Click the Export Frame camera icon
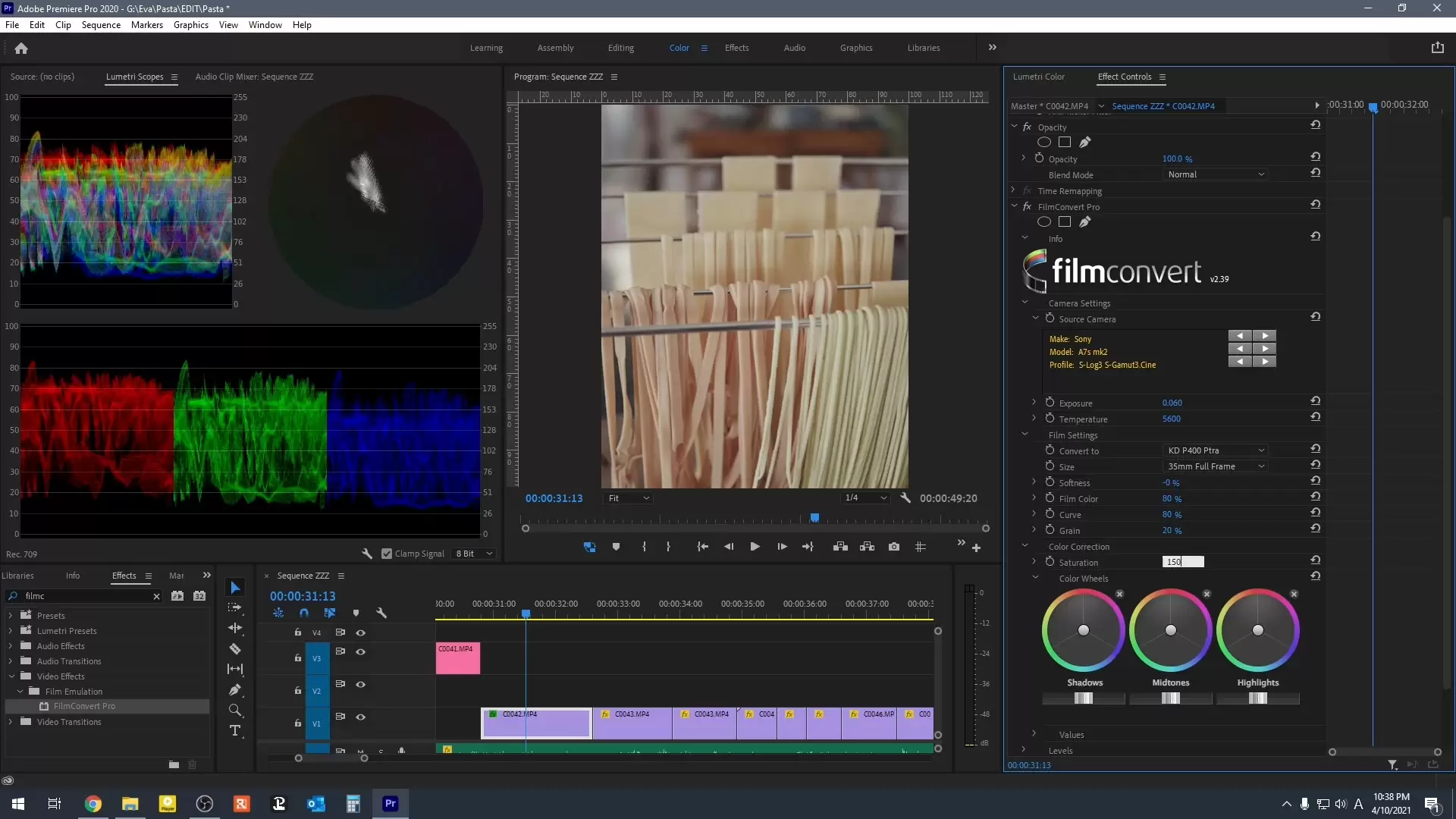1456x819 pixels. [894, 547]
